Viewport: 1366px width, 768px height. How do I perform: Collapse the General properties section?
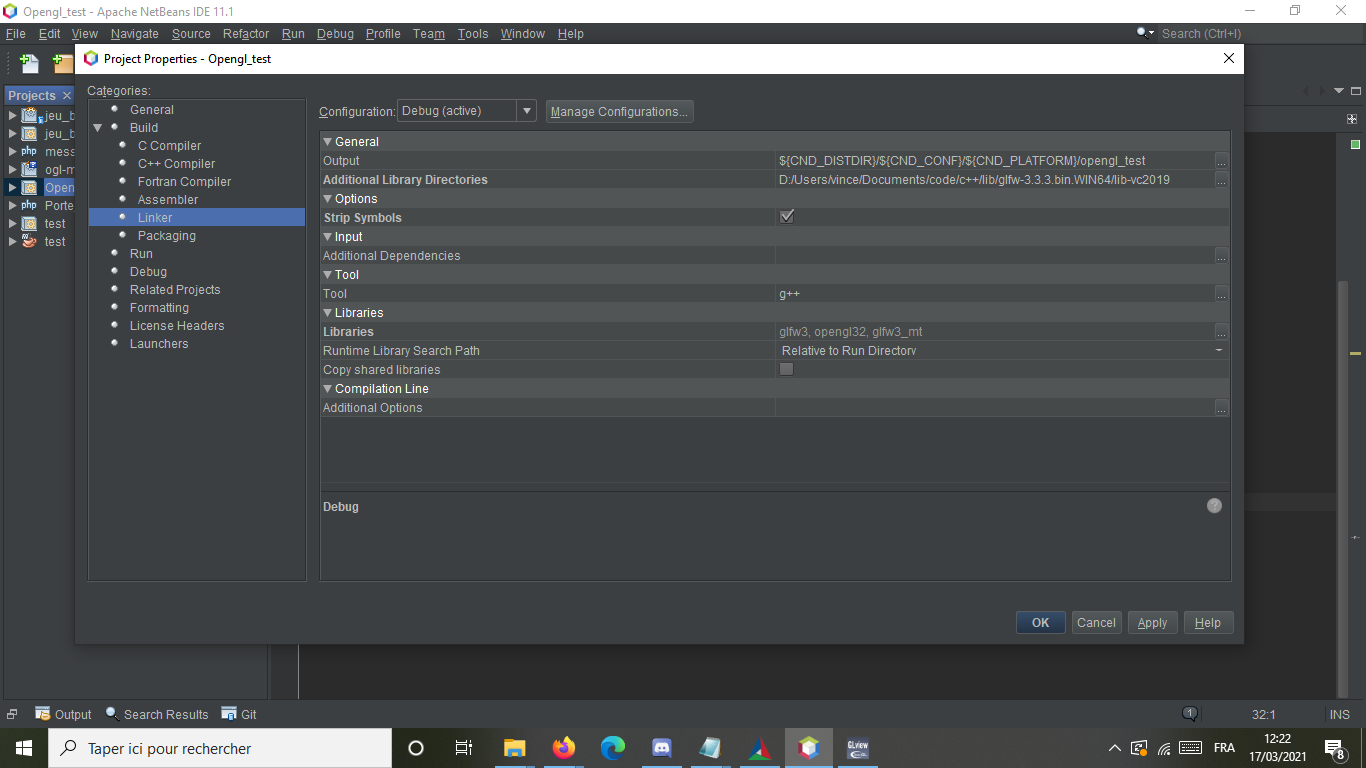point(327,142)
